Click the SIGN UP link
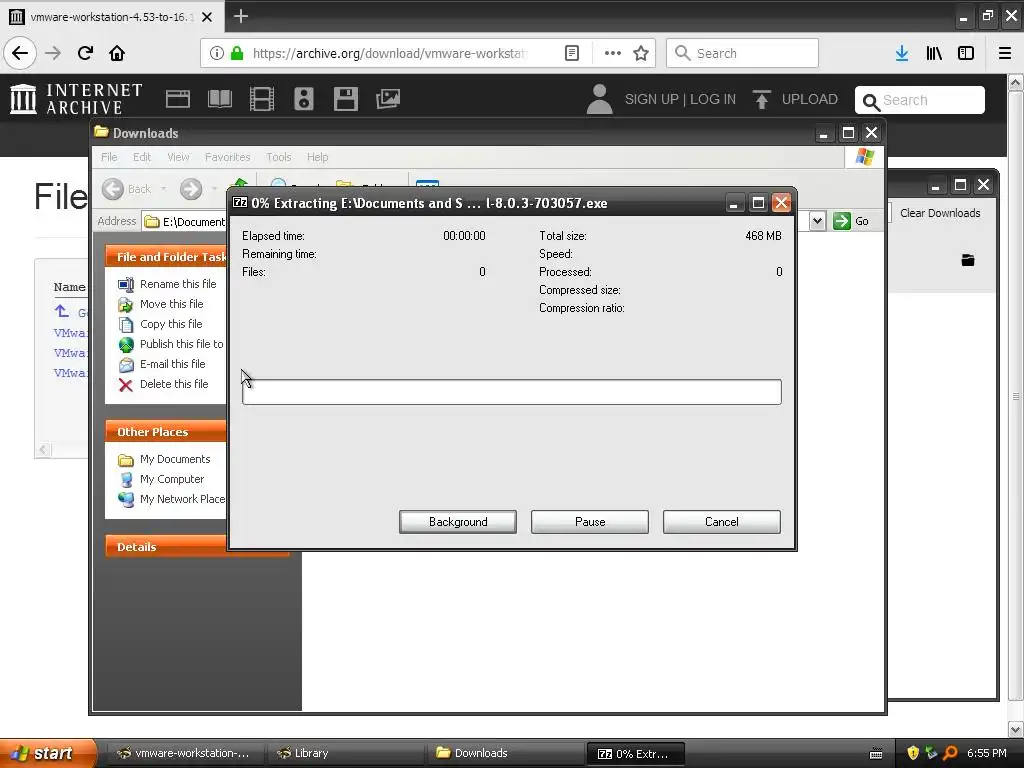The width and height of the screenshot is (1024, 768). (x=651, y=99)
